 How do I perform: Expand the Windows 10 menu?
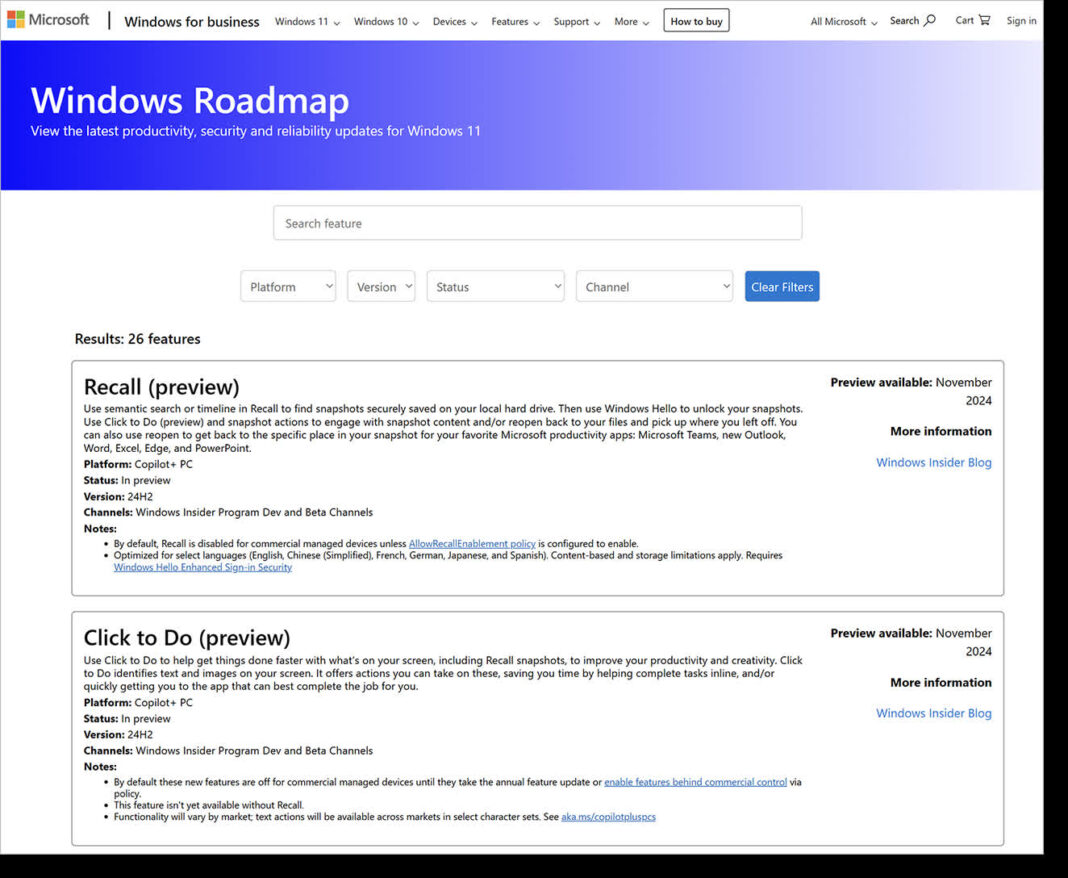tap(385, 21)
